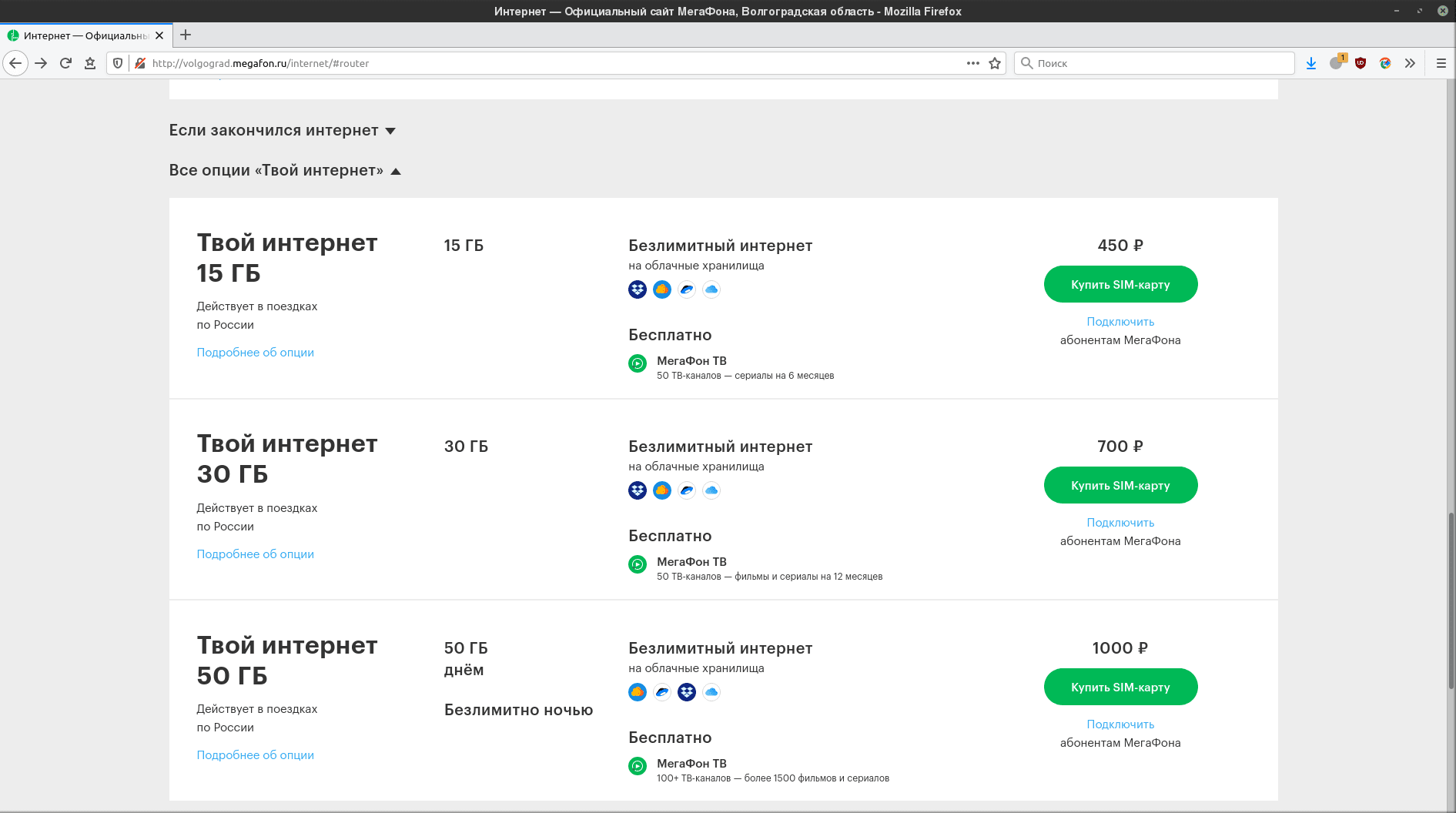Focus the Поиск search field
Viewport: 1456px width, 813px height.
point(1155,63)
